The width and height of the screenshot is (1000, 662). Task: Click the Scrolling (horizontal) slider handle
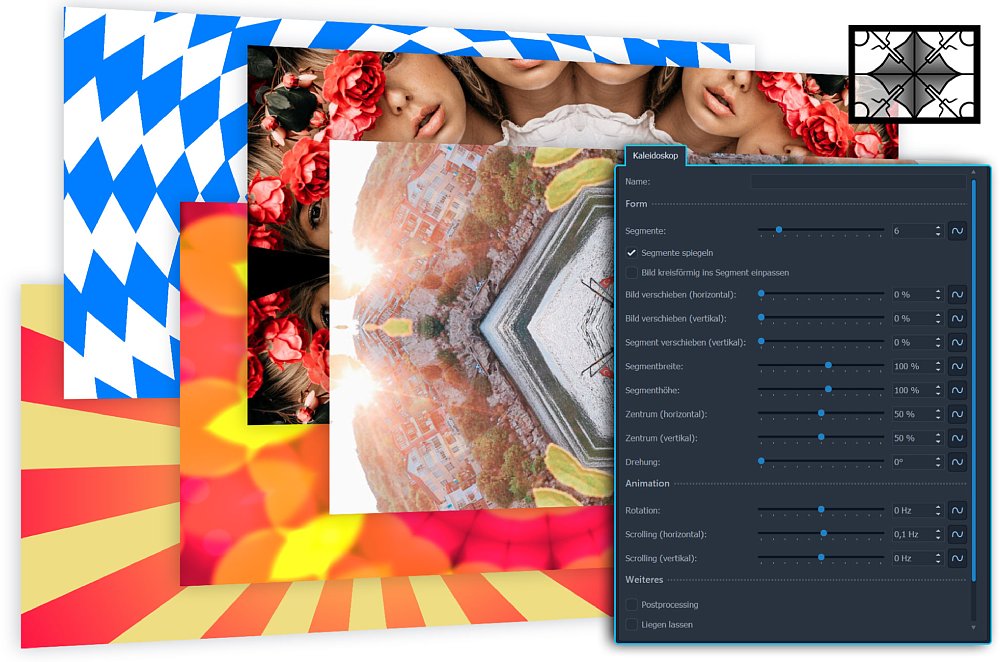click(x=824, y=533)
